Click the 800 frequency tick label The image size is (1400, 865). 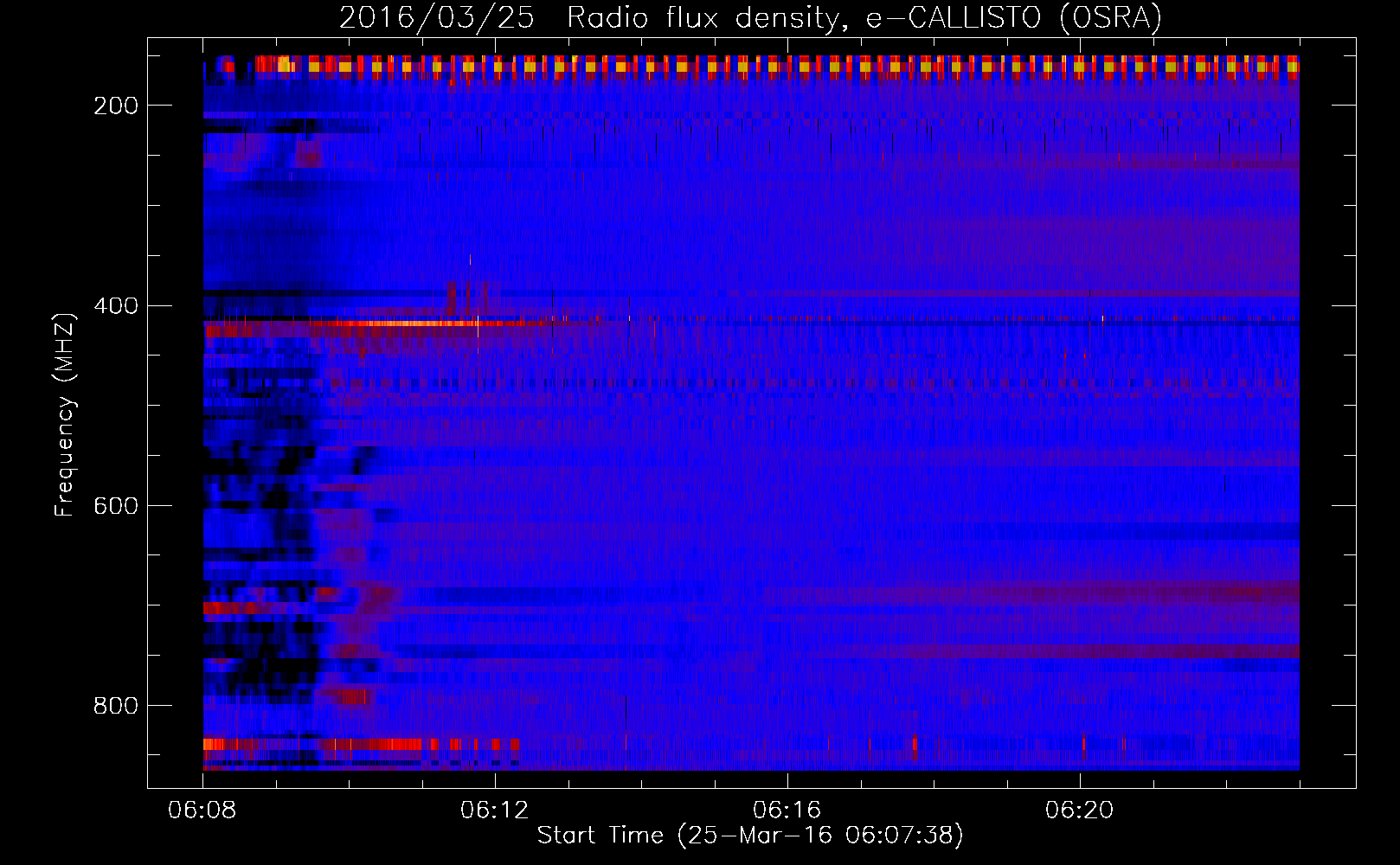116,706
